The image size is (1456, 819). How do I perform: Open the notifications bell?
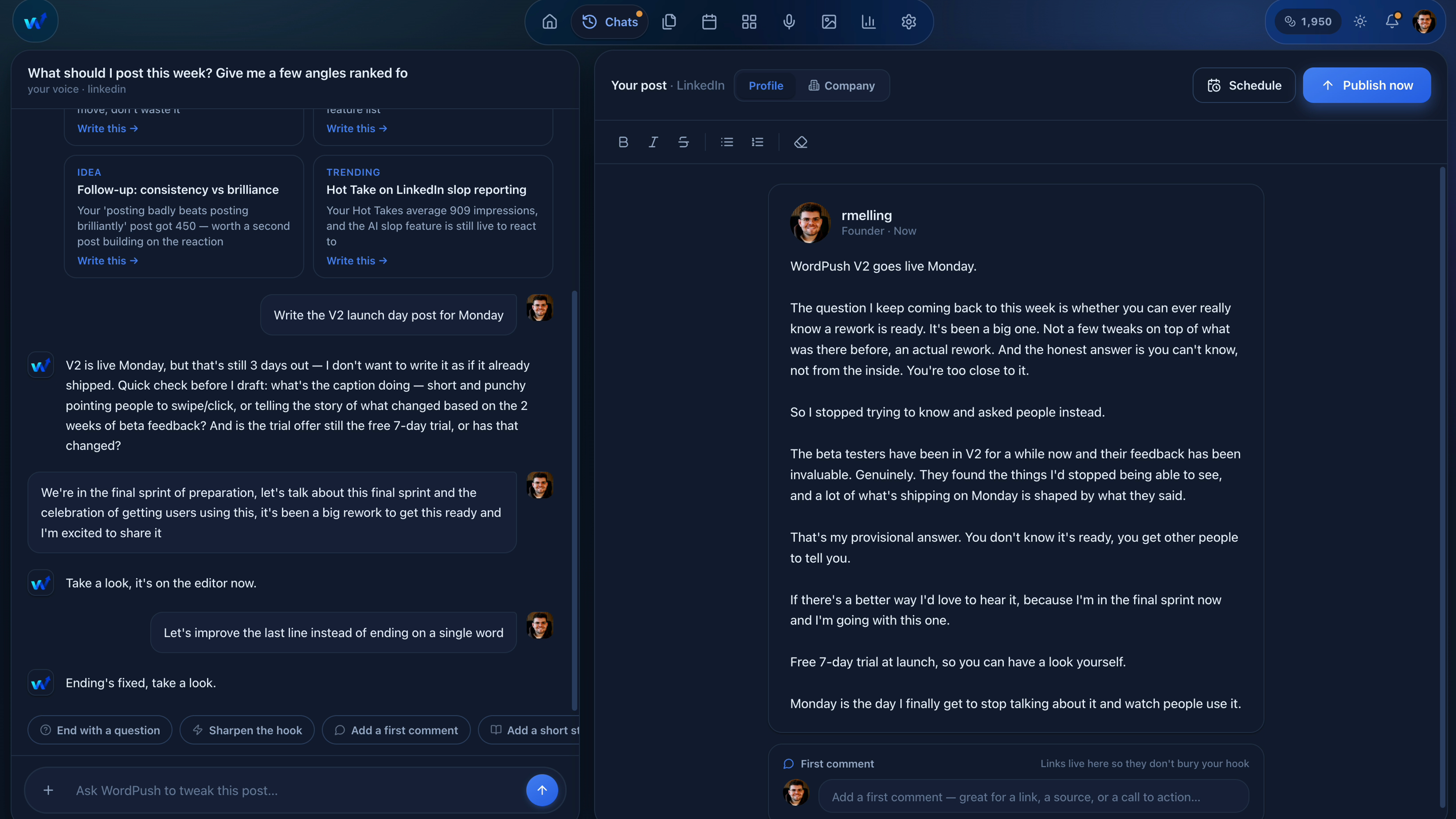[1392, 21]
